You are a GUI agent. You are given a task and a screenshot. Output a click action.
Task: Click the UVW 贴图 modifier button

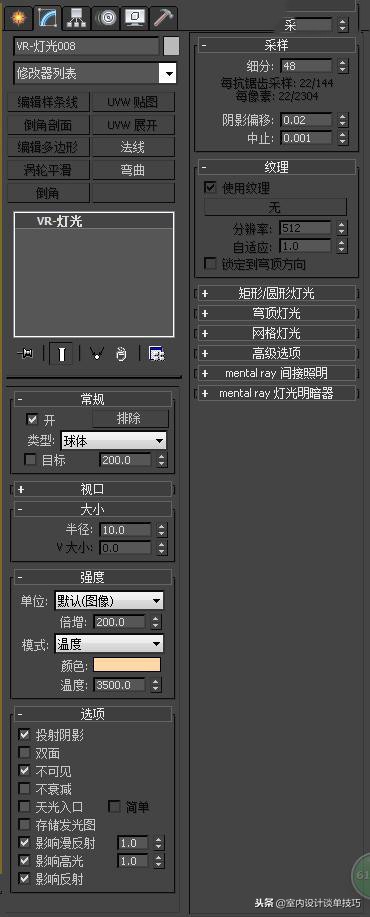[133, 102]
